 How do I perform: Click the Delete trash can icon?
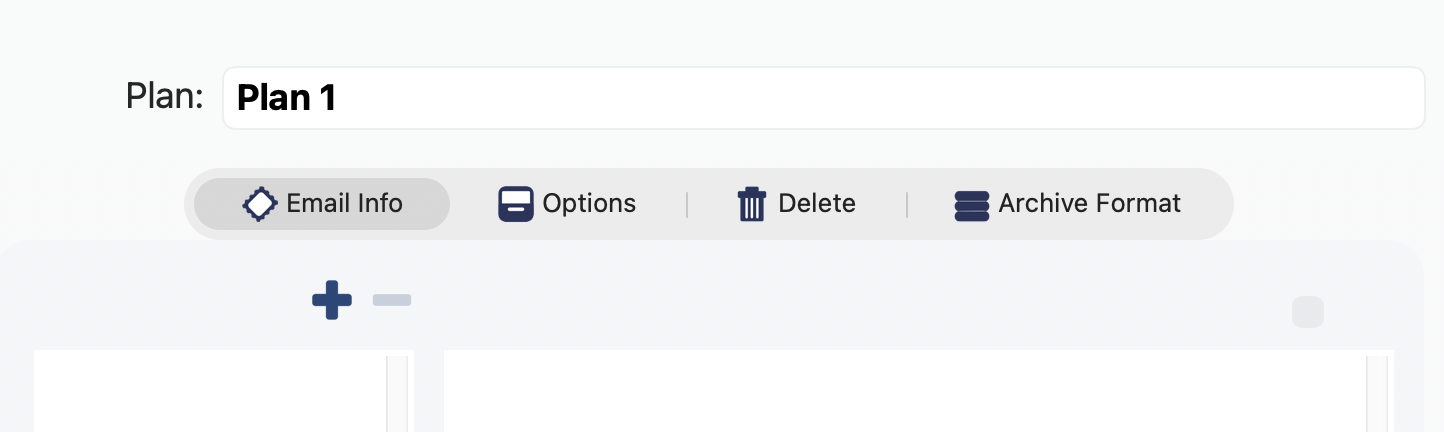coord(751,204)
